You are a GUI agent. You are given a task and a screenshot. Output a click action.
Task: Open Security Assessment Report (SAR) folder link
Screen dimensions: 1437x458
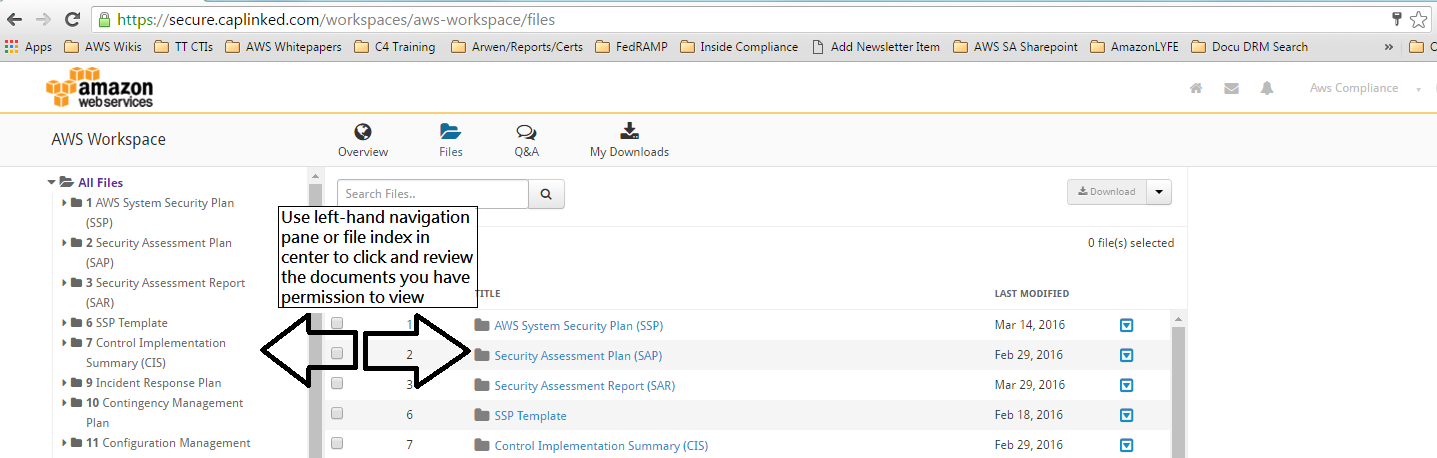(x=585, y=386)
